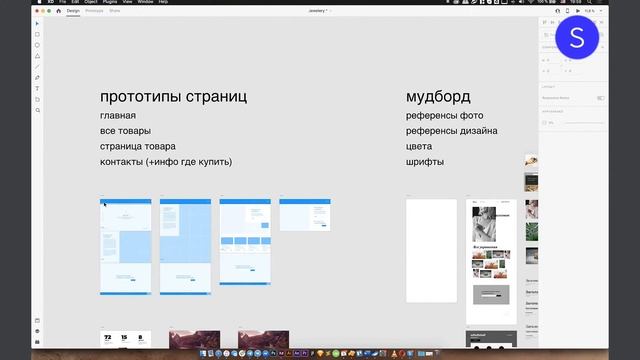640x360 pixels.
Task: Click the first align icon in the right panel
Action: pyautogui.click(x=544, y=22)
